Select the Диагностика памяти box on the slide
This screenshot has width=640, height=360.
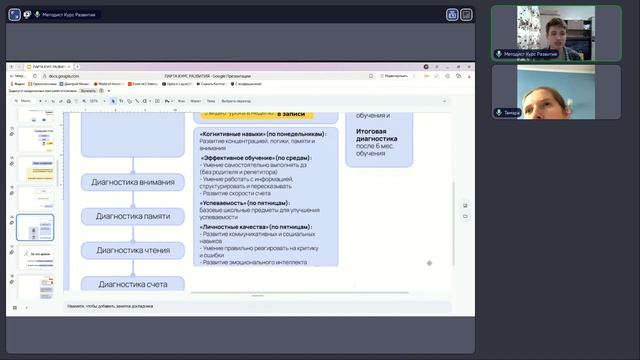pyautogui.click(x=133, y=216)
